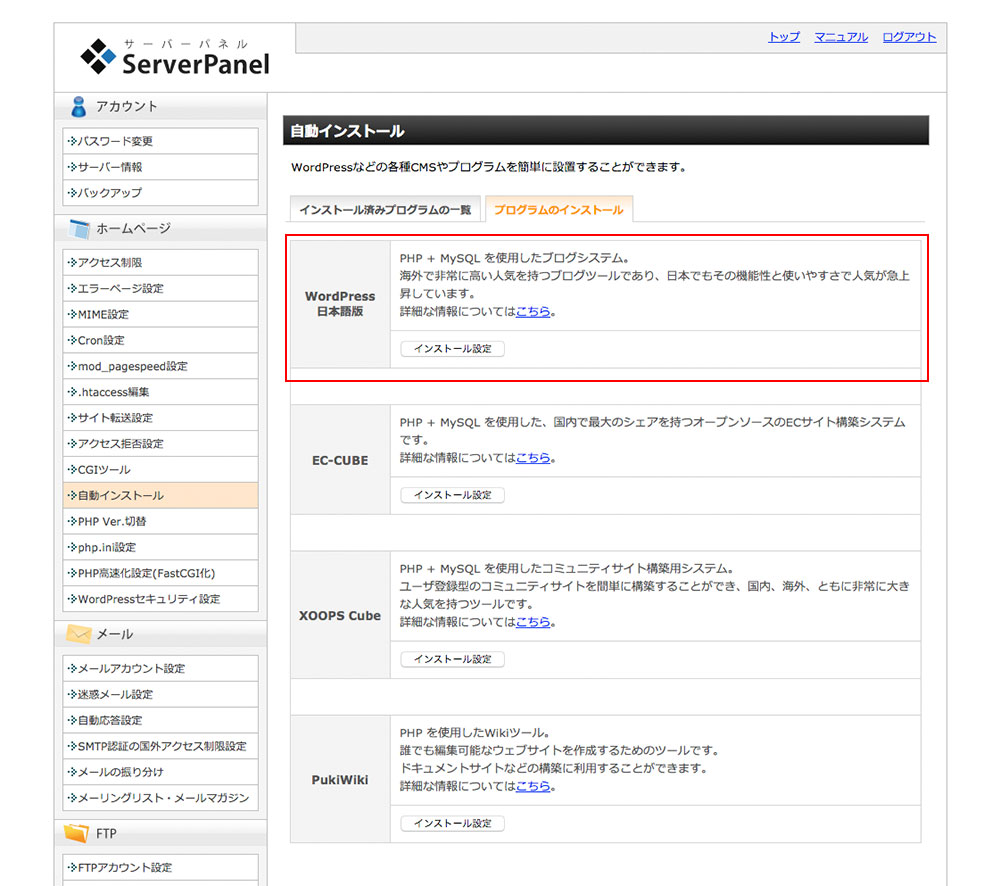
Task: Open メーリングリスト・メールマガジン menu item
Action: [161, 798]
